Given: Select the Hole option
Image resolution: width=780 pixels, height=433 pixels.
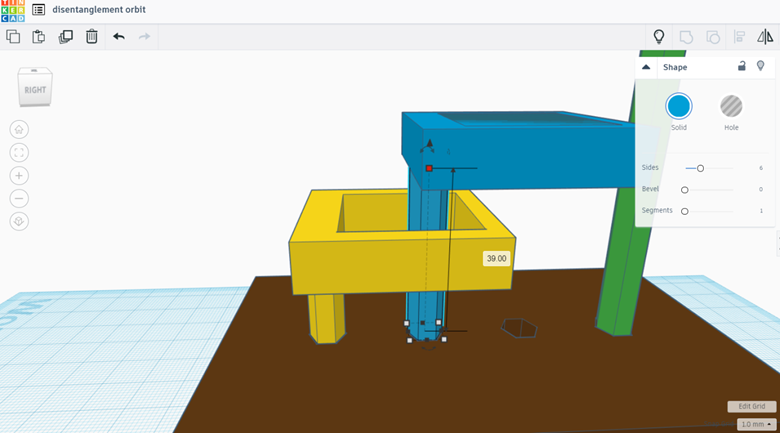Looking at the screenshot, I should pos(731,106).
